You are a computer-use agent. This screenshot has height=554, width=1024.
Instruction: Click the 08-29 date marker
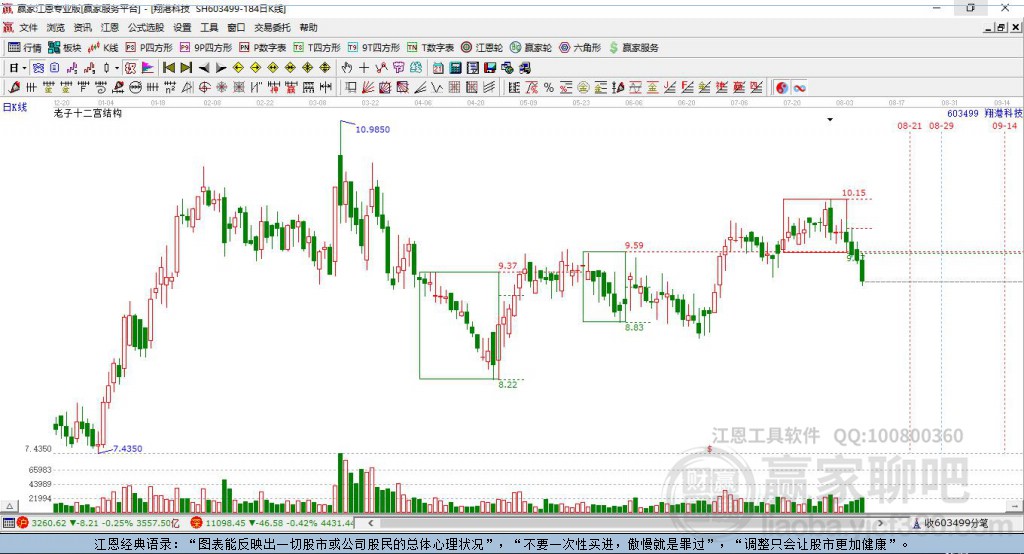point(941,126)
